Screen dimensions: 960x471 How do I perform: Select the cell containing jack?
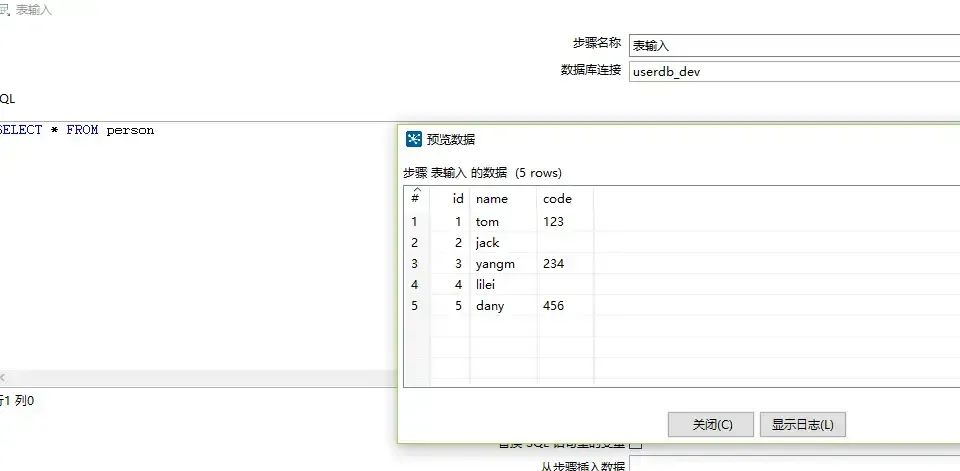pyautogui.click(x=503, y=243)
